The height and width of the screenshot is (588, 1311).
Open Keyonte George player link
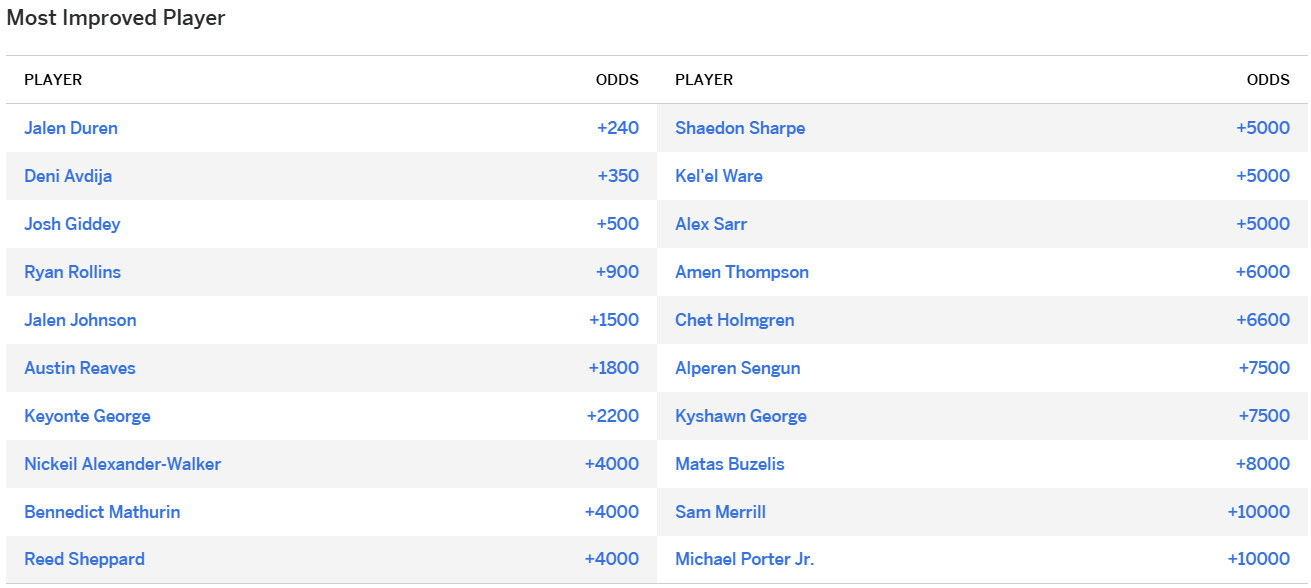tap(87, 416)
